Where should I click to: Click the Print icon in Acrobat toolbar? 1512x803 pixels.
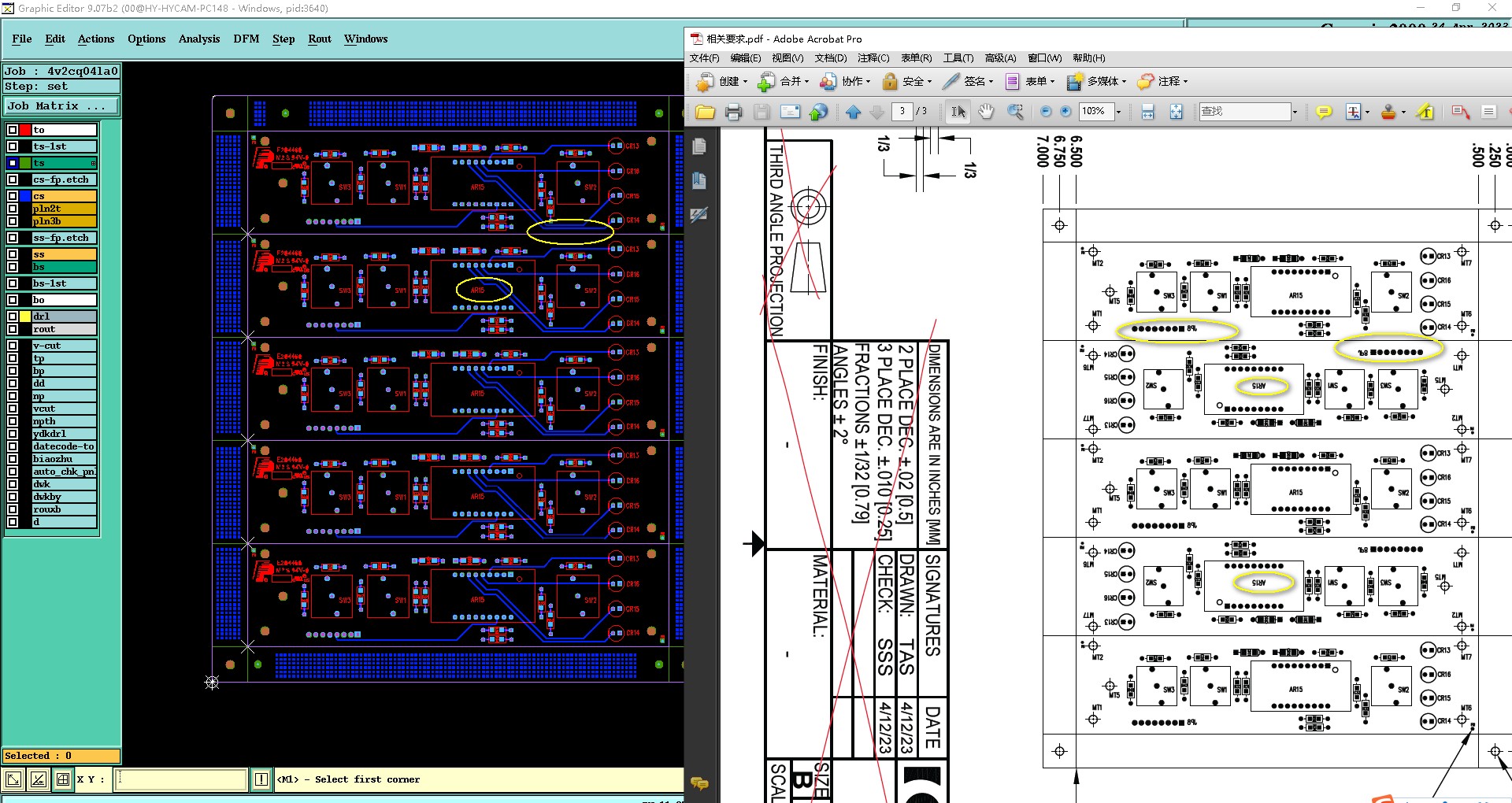tap(733, 112)
